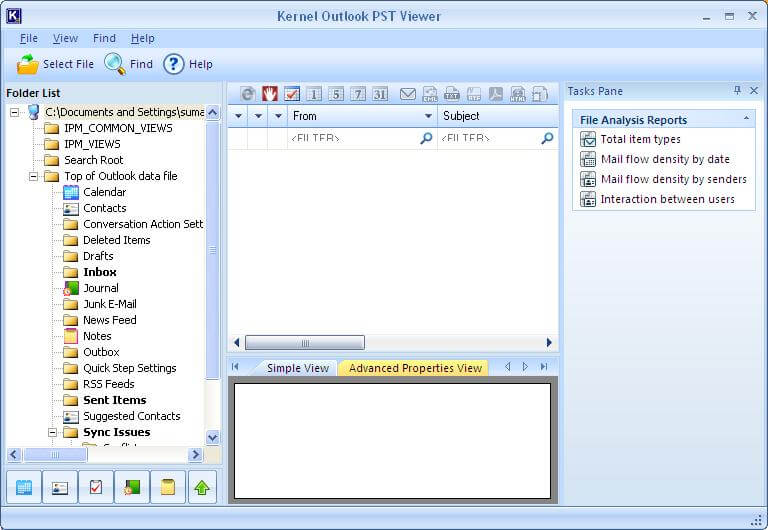Select the 31 day view icon

click(x=380, y=94)
